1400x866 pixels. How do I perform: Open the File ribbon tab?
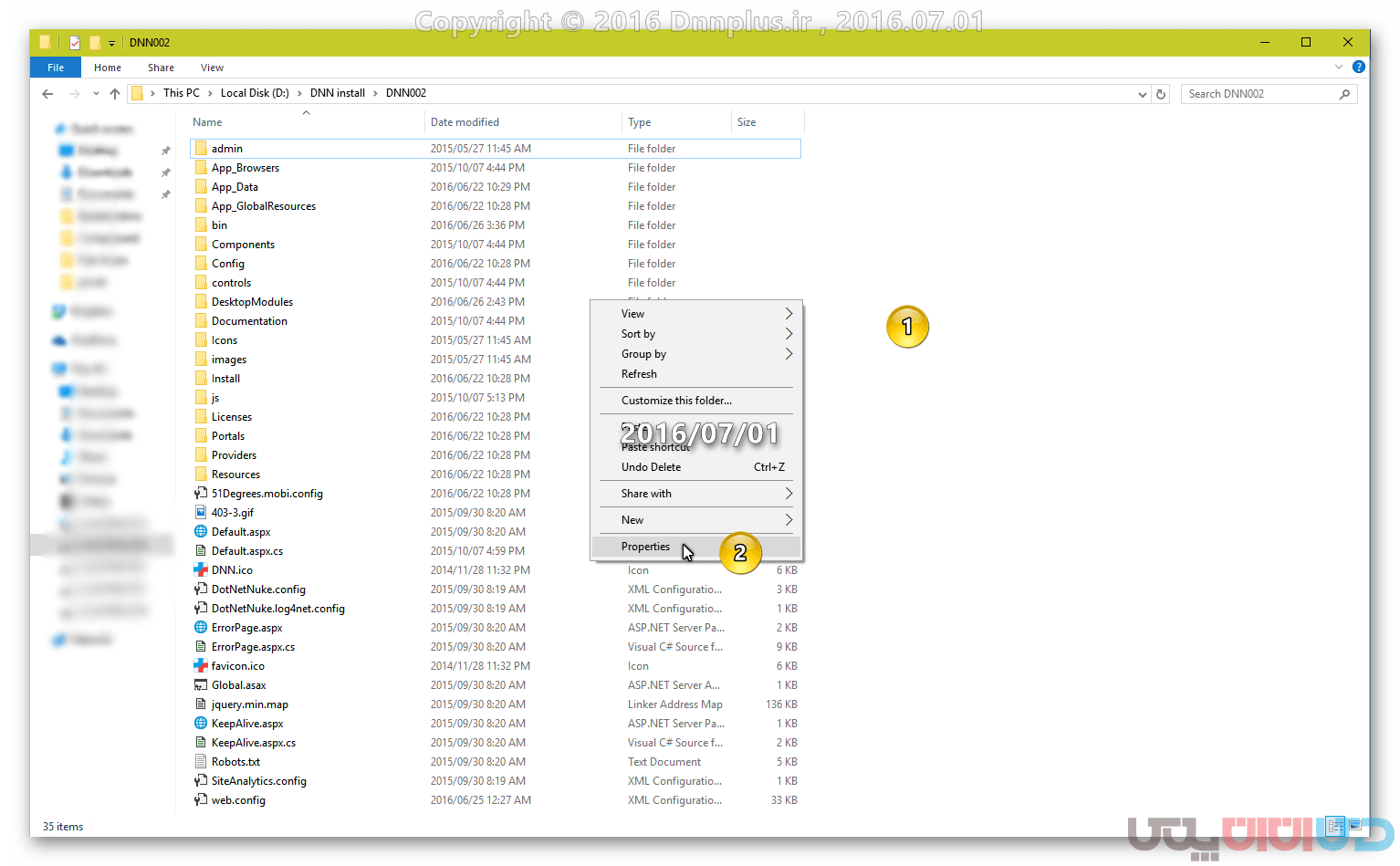(56, 68)
